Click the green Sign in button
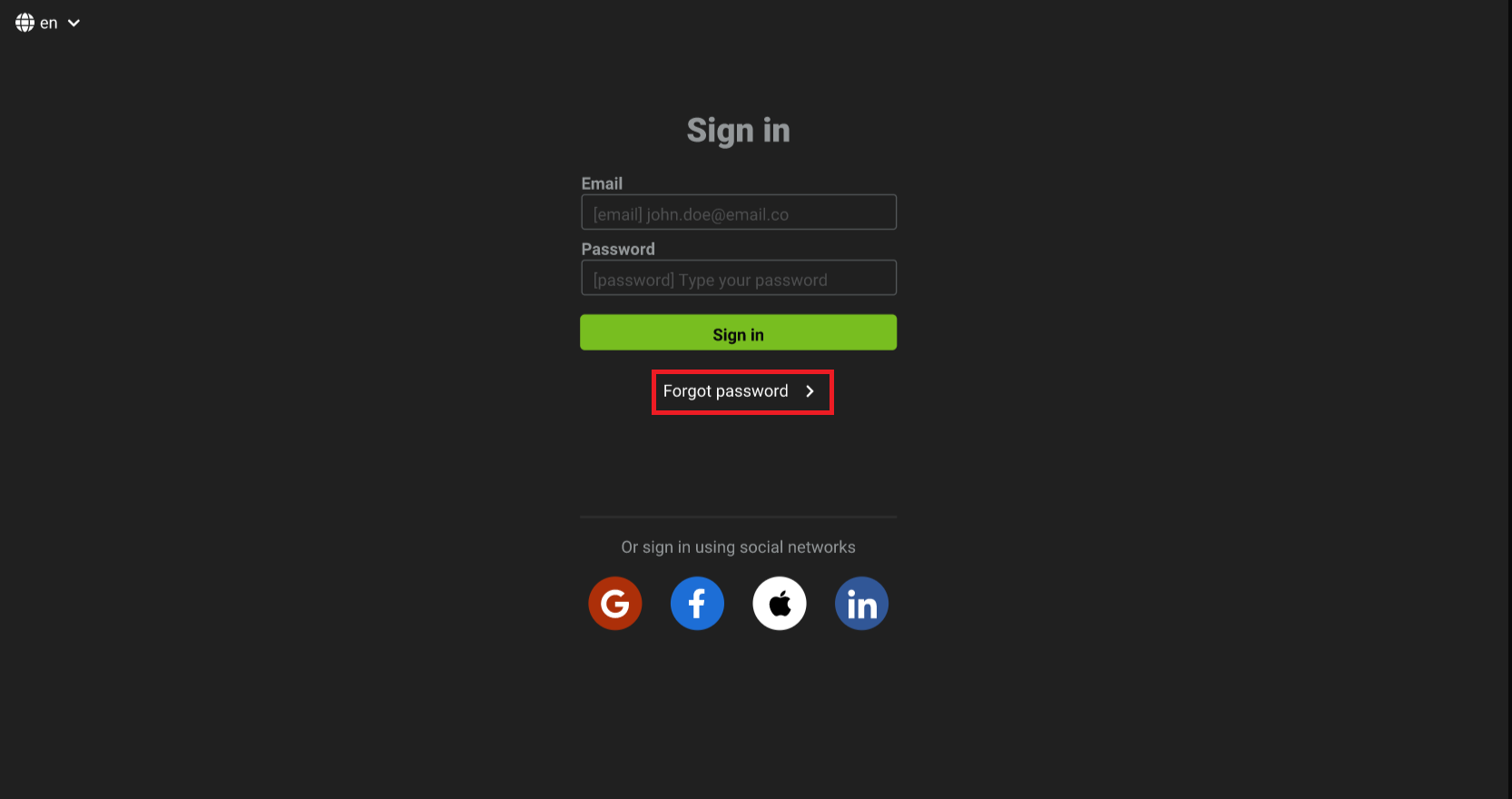 coord(739,332)
